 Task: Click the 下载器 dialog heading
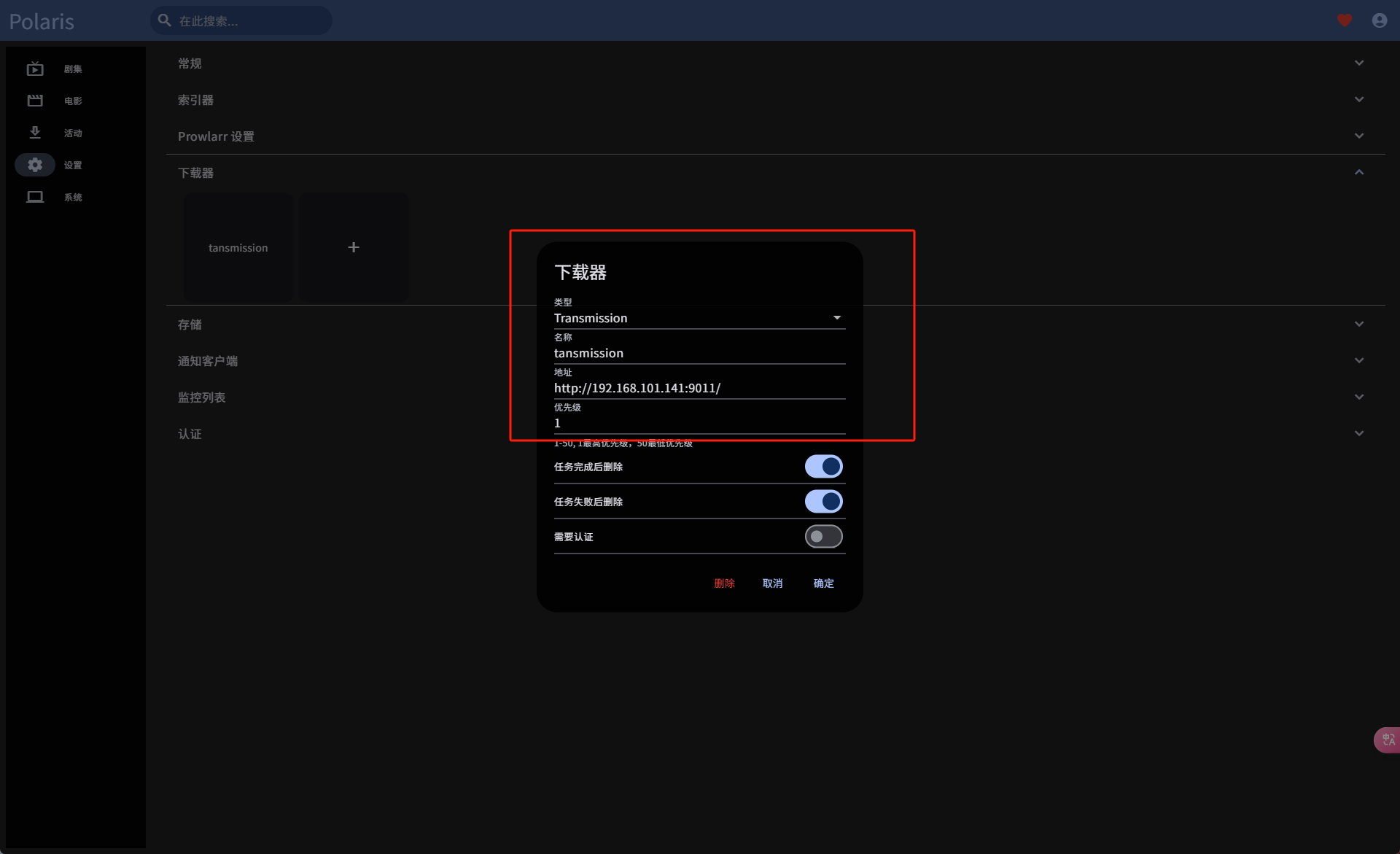pyautogui.click(x=580, y=272)
